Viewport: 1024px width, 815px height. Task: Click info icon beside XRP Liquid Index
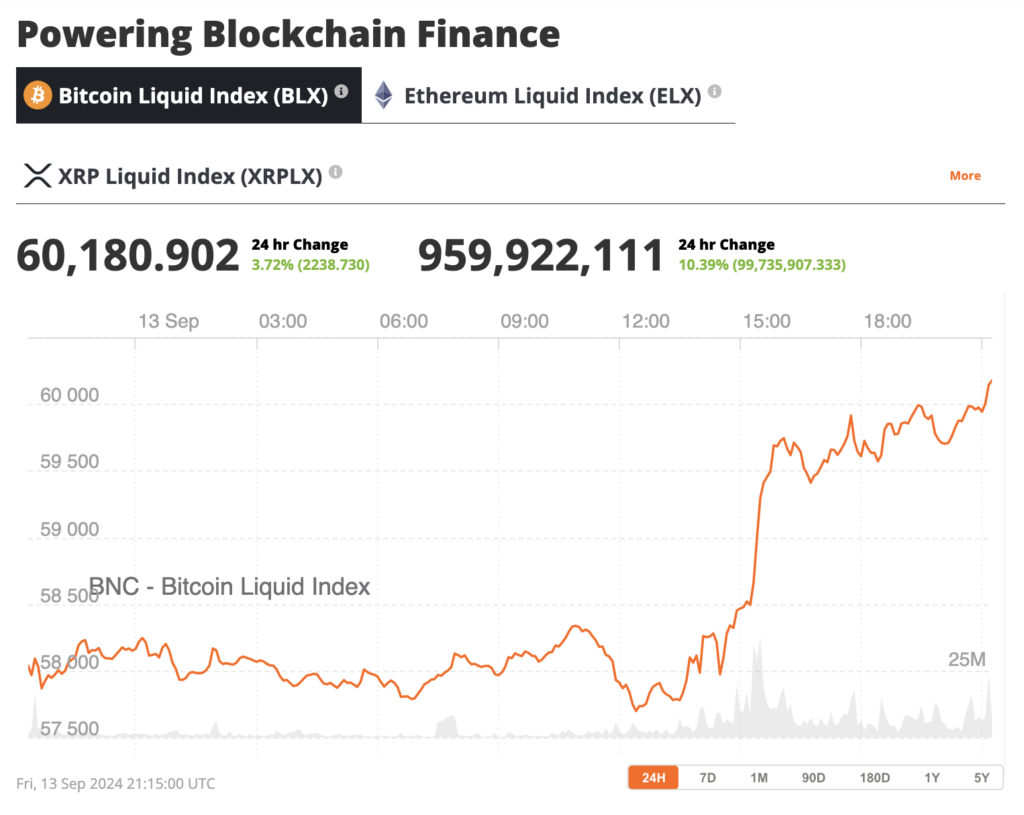pyautogui.click(x=335, y=173)
